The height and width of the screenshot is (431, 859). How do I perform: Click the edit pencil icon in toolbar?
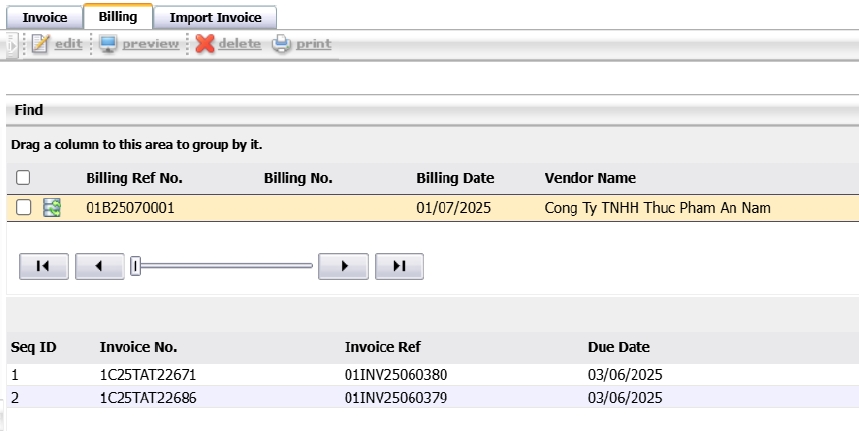point(40,44)
